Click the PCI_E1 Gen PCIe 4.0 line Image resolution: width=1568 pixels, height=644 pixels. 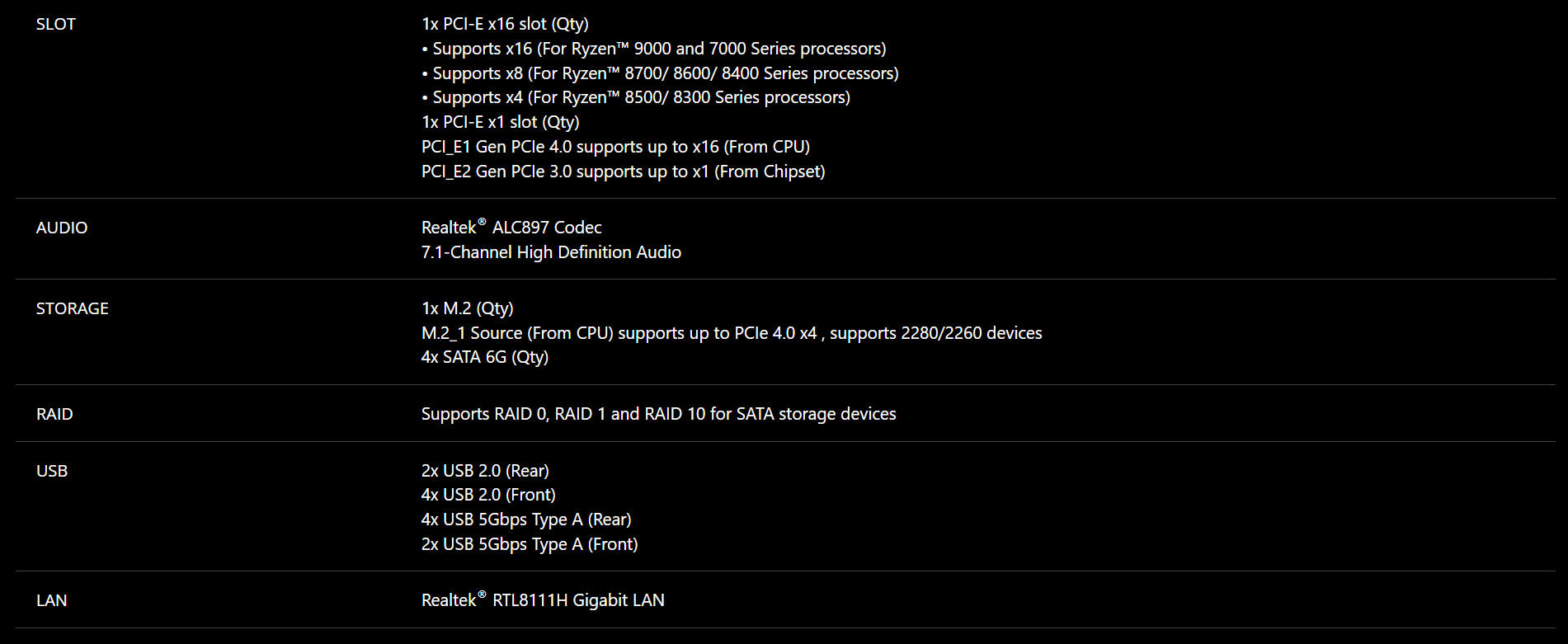(615, 147)
